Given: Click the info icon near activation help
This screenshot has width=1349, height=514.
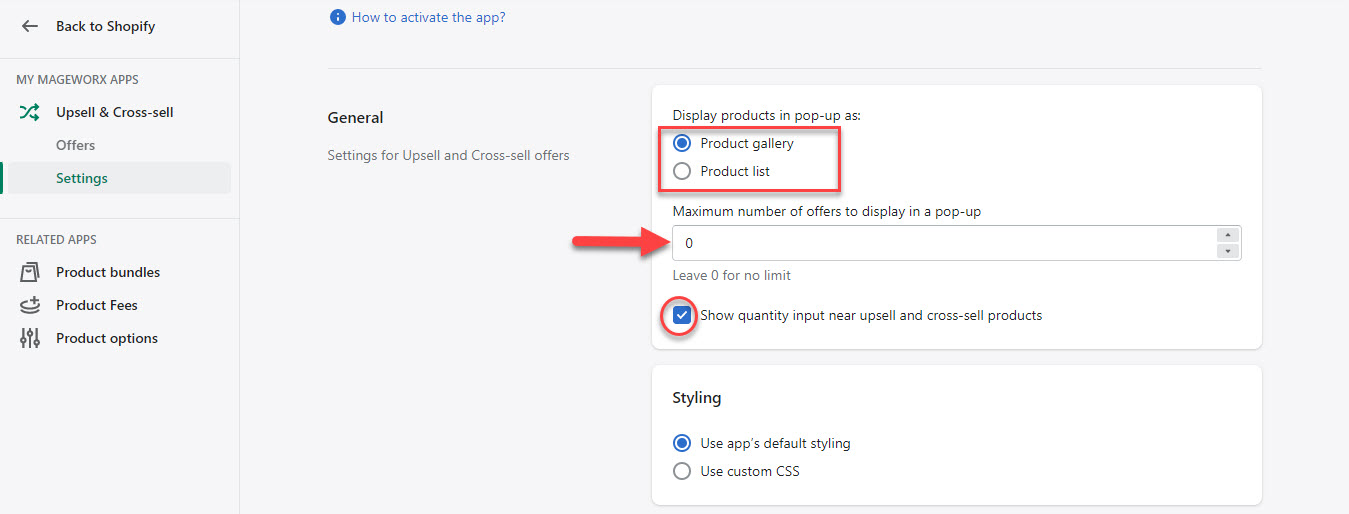Looking at the screenshot, I should tap(337, 17).
